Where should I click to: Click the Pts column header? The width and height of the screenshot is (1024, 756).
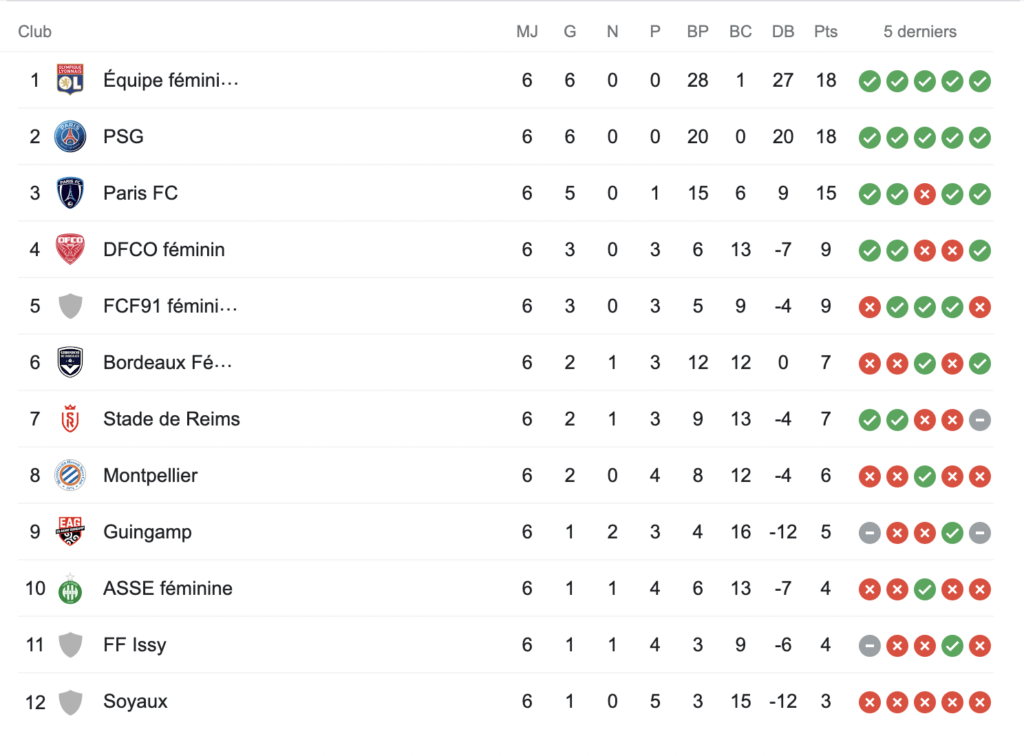click(x=825, y=31)
